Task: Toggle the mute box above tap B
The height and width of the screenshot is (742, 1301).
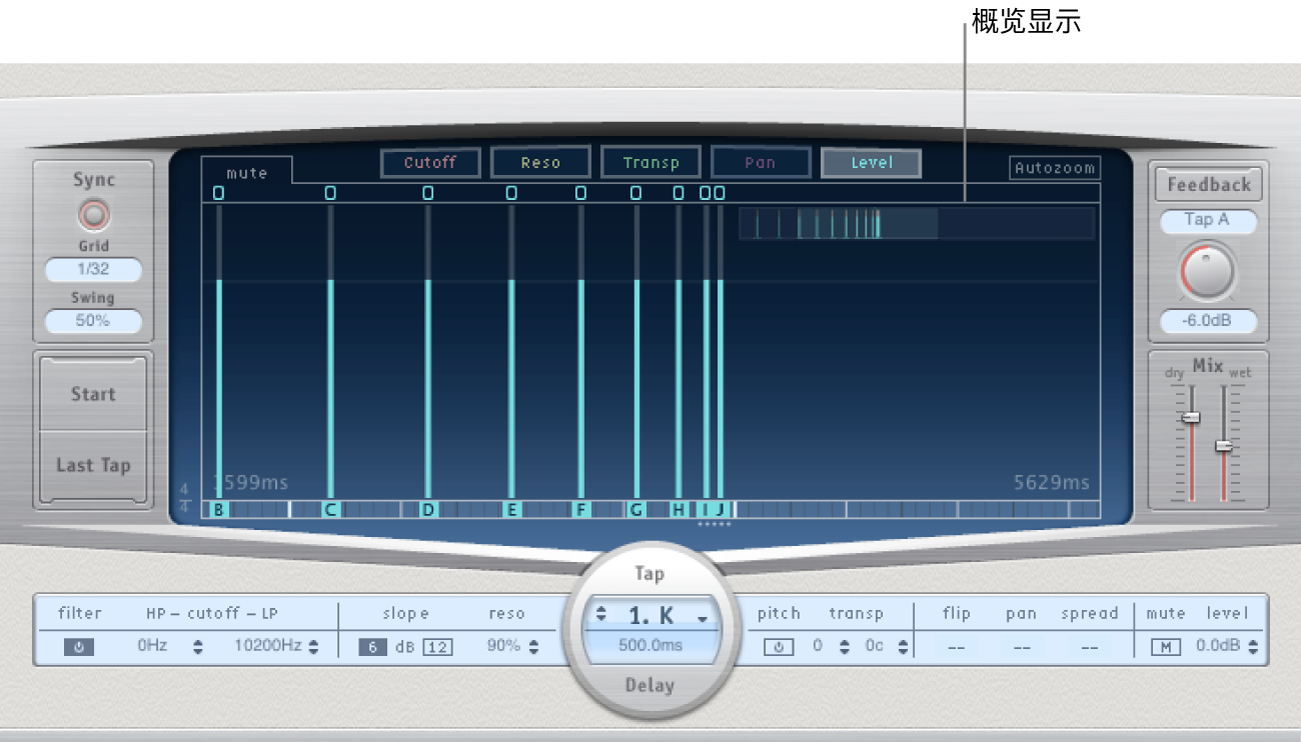Action: tap(218, 193)
